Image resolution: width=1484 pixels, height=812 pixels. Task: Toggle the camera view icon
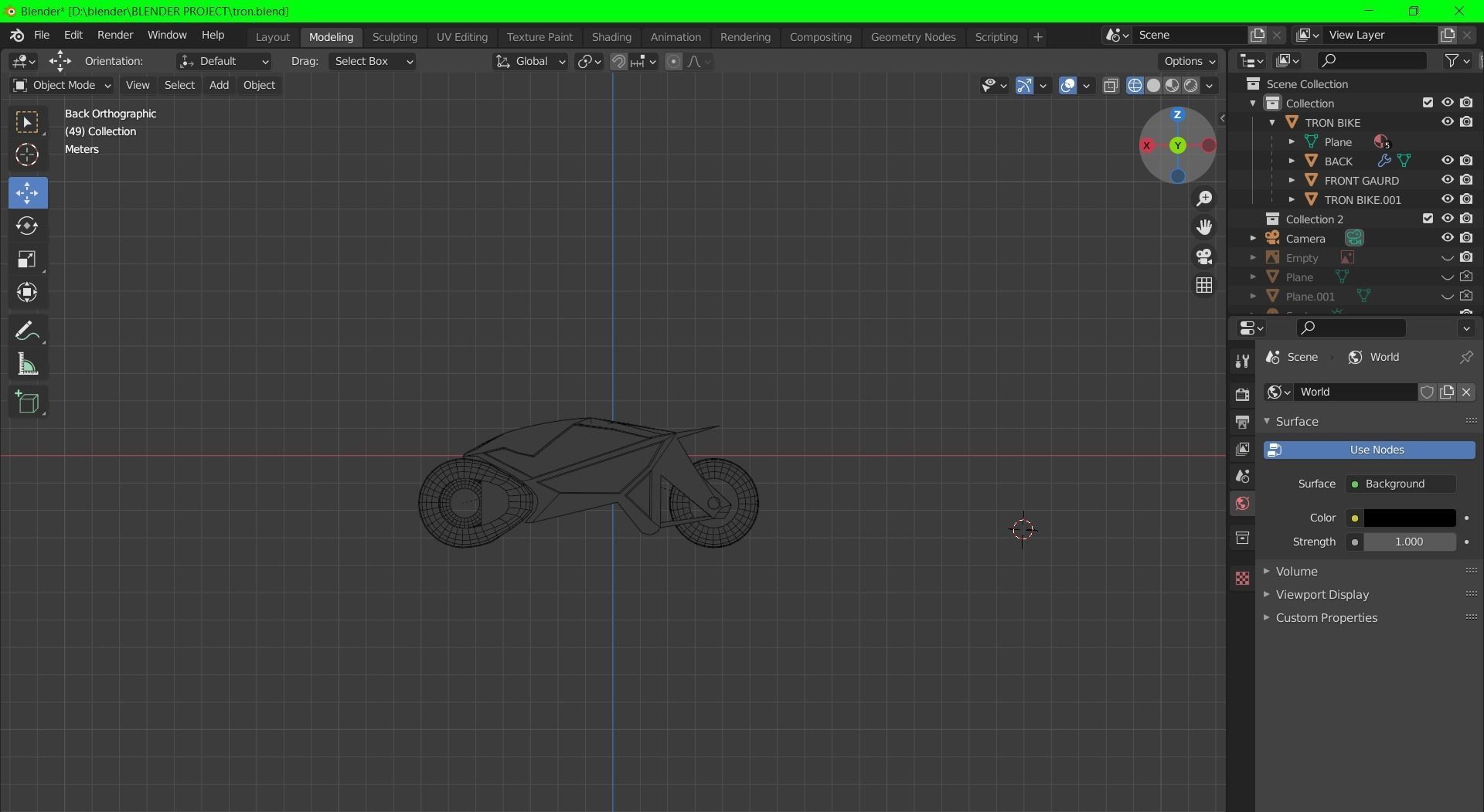(1204, 256)
